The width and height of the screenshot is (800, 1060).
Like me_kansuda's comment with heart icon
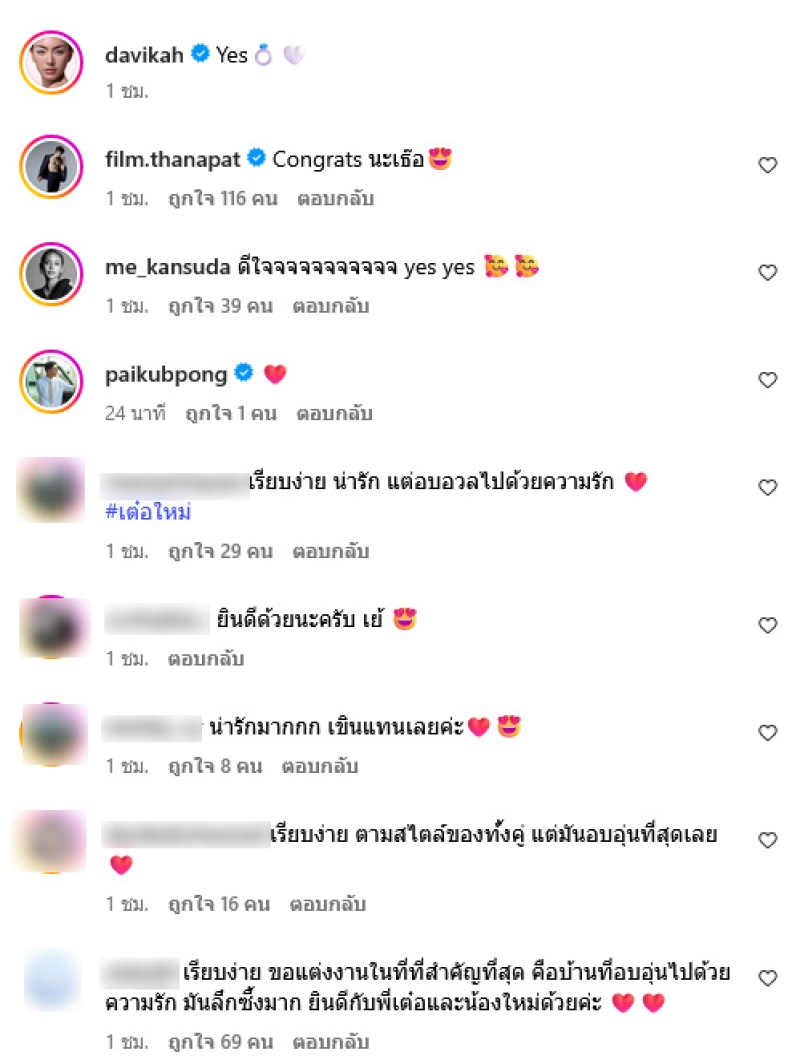click(768, 272)
